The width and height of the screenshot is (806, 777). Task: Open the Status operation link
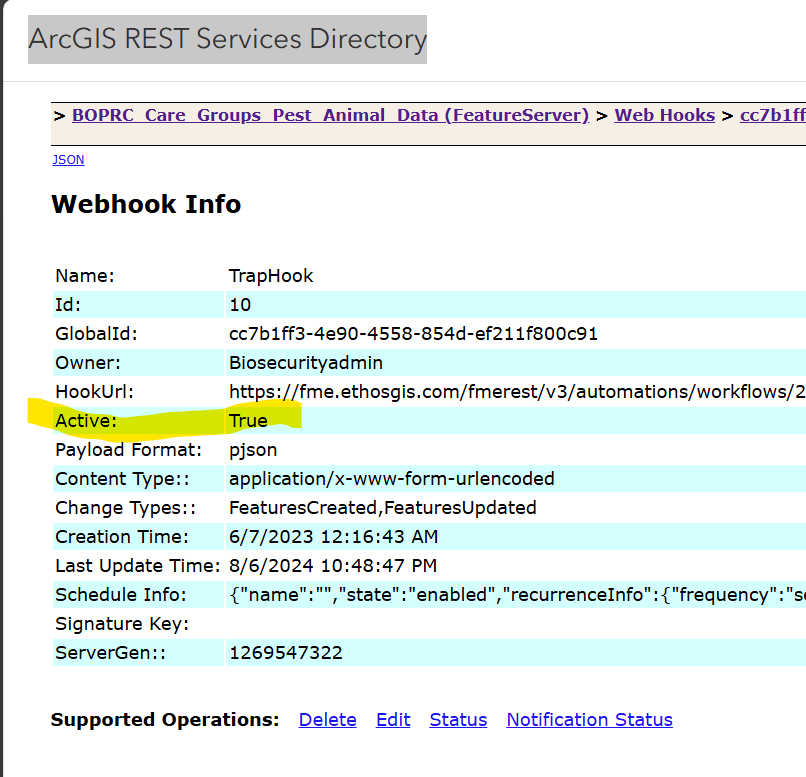click(458, 720)
